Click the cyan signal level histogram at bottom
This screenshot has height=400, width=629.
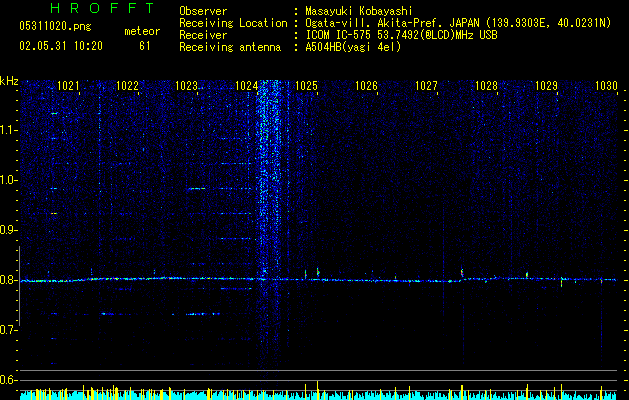coord(318,395)
